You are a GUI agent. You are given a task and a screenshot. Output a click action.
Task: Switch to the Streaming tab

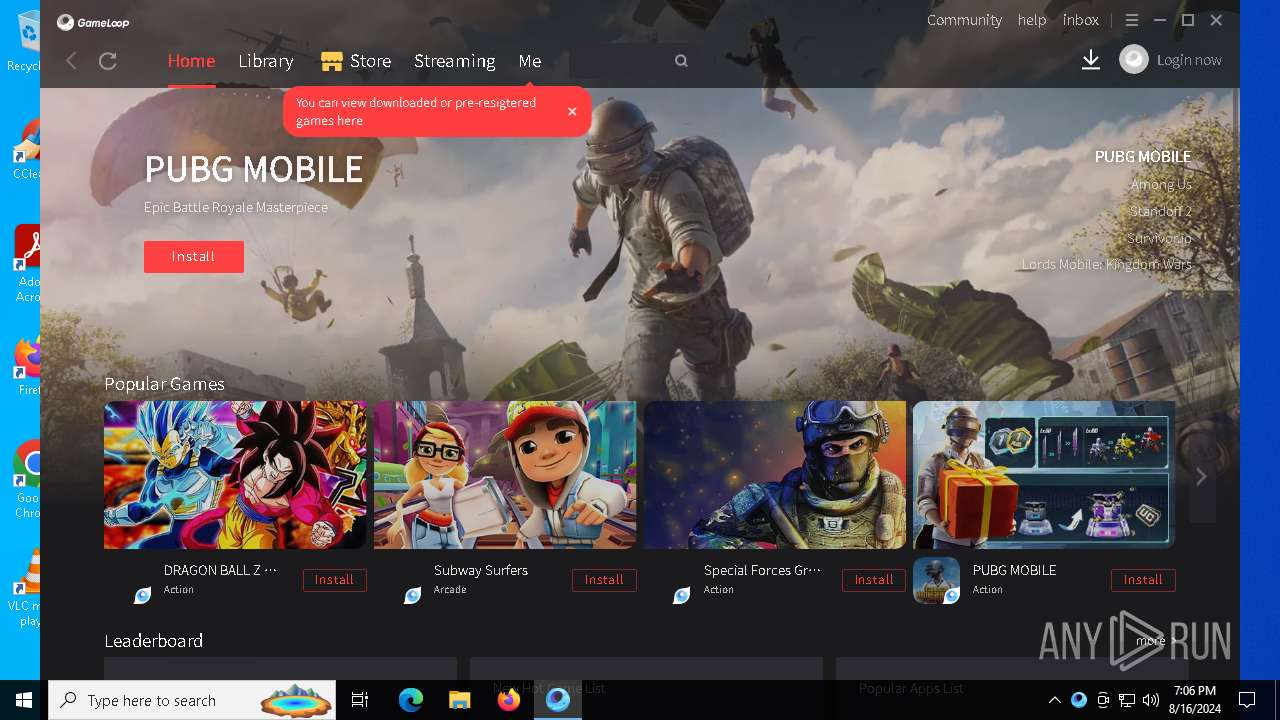455,61
